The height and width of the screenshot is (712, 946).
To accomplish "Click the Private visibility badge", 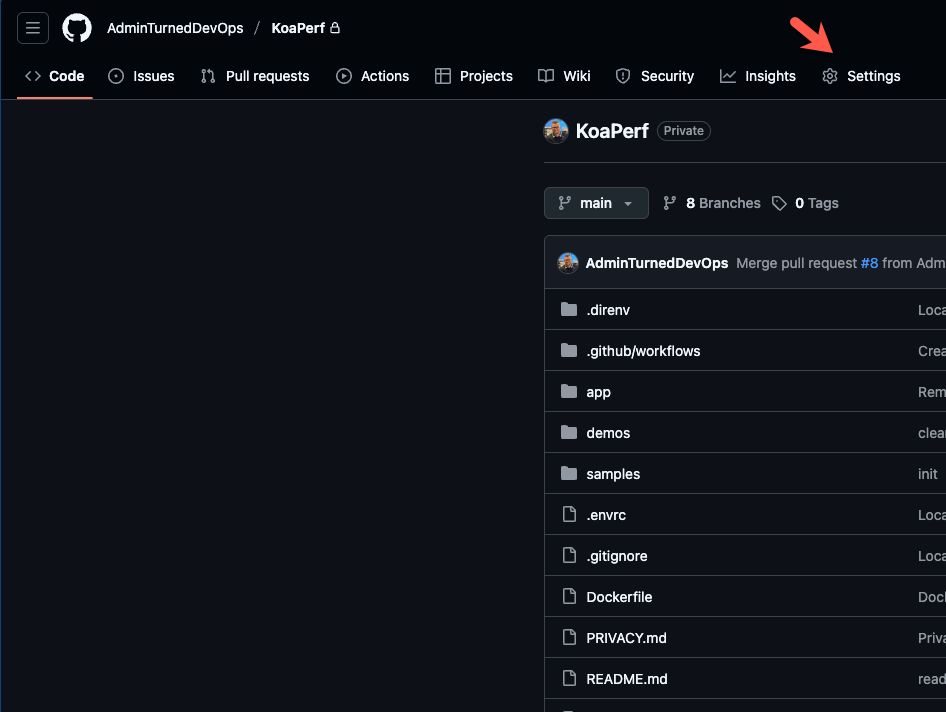I will click(x=684, y=131).
